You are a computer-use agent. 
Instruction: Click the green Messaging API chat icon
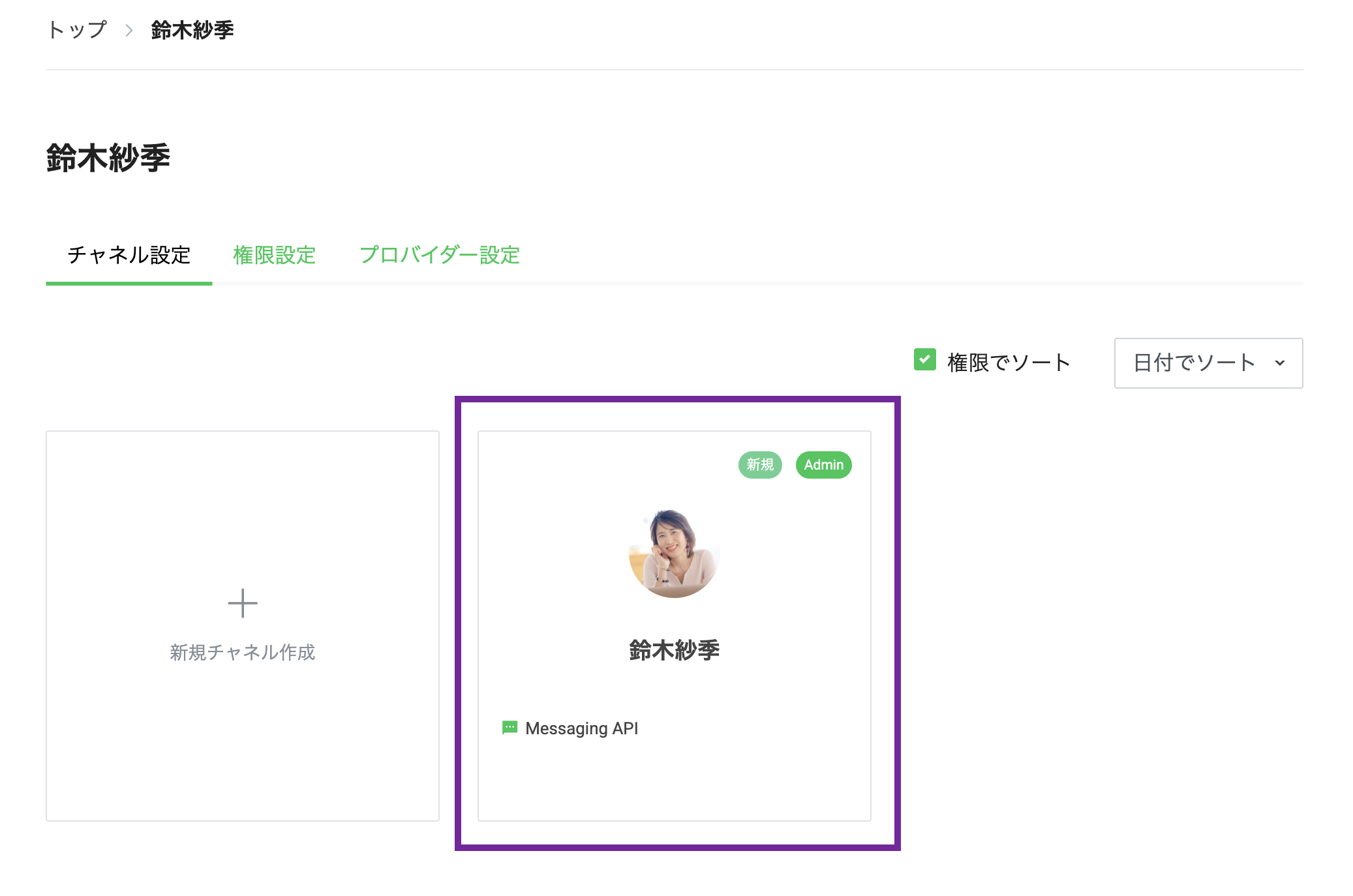coord(509,728)
